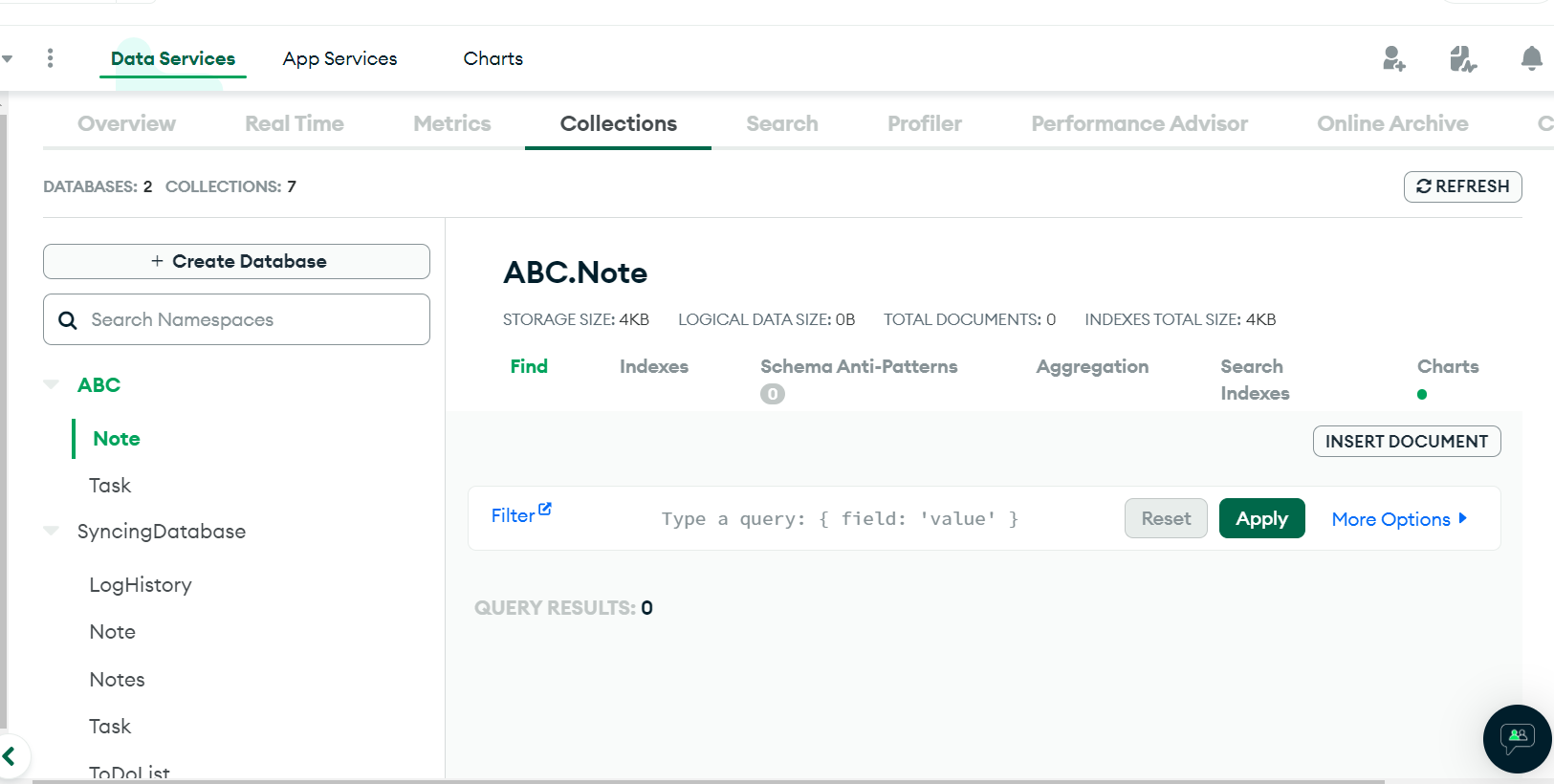Viewport: 1554px width, 784px height.
Task: Click the search magnifier icon in Namespaces
Action: [68, 320]
